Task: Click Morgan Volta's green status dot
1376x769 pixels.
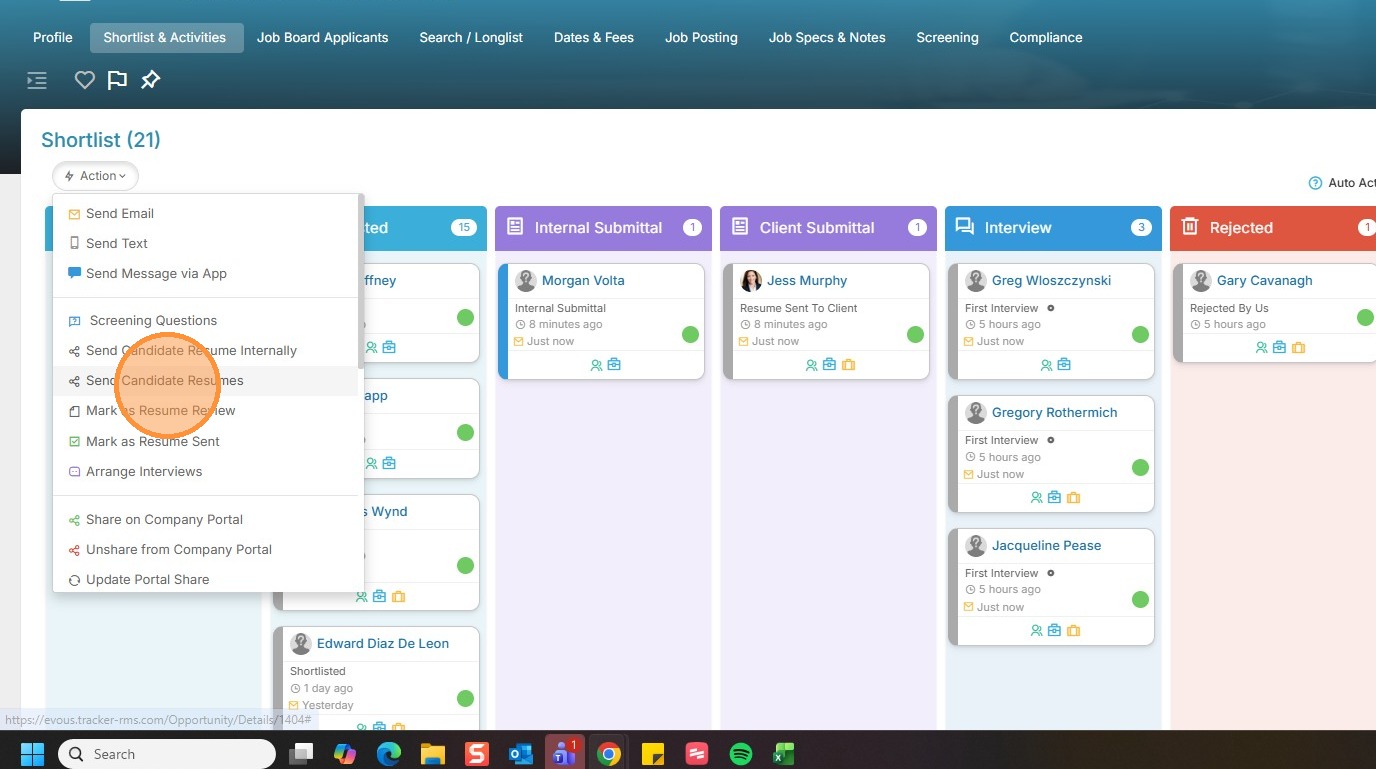Action: [x=690, y=334]
